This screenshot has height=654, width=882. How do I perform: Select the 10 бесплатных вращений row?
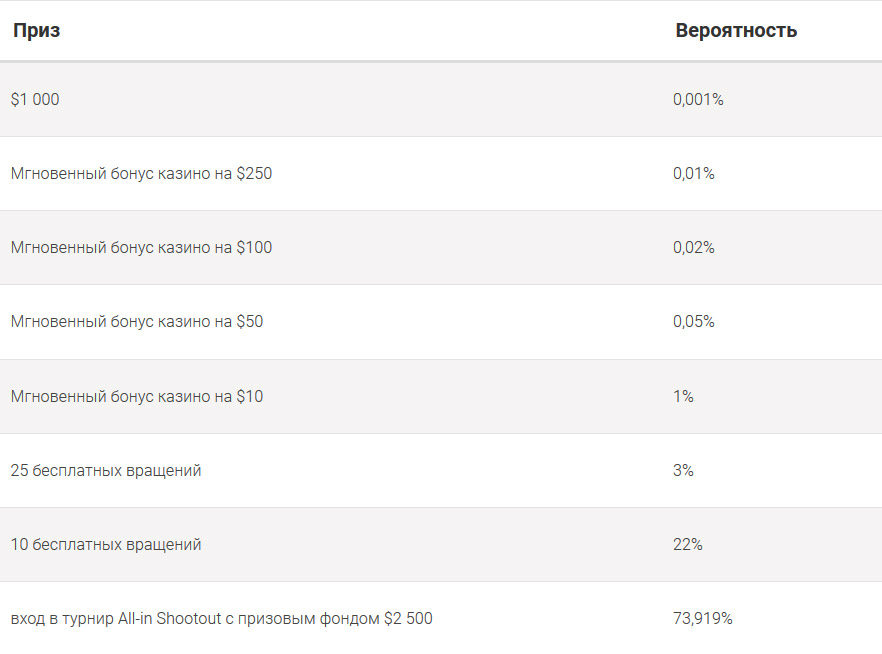pyautogui.click(x=441, y=544)
